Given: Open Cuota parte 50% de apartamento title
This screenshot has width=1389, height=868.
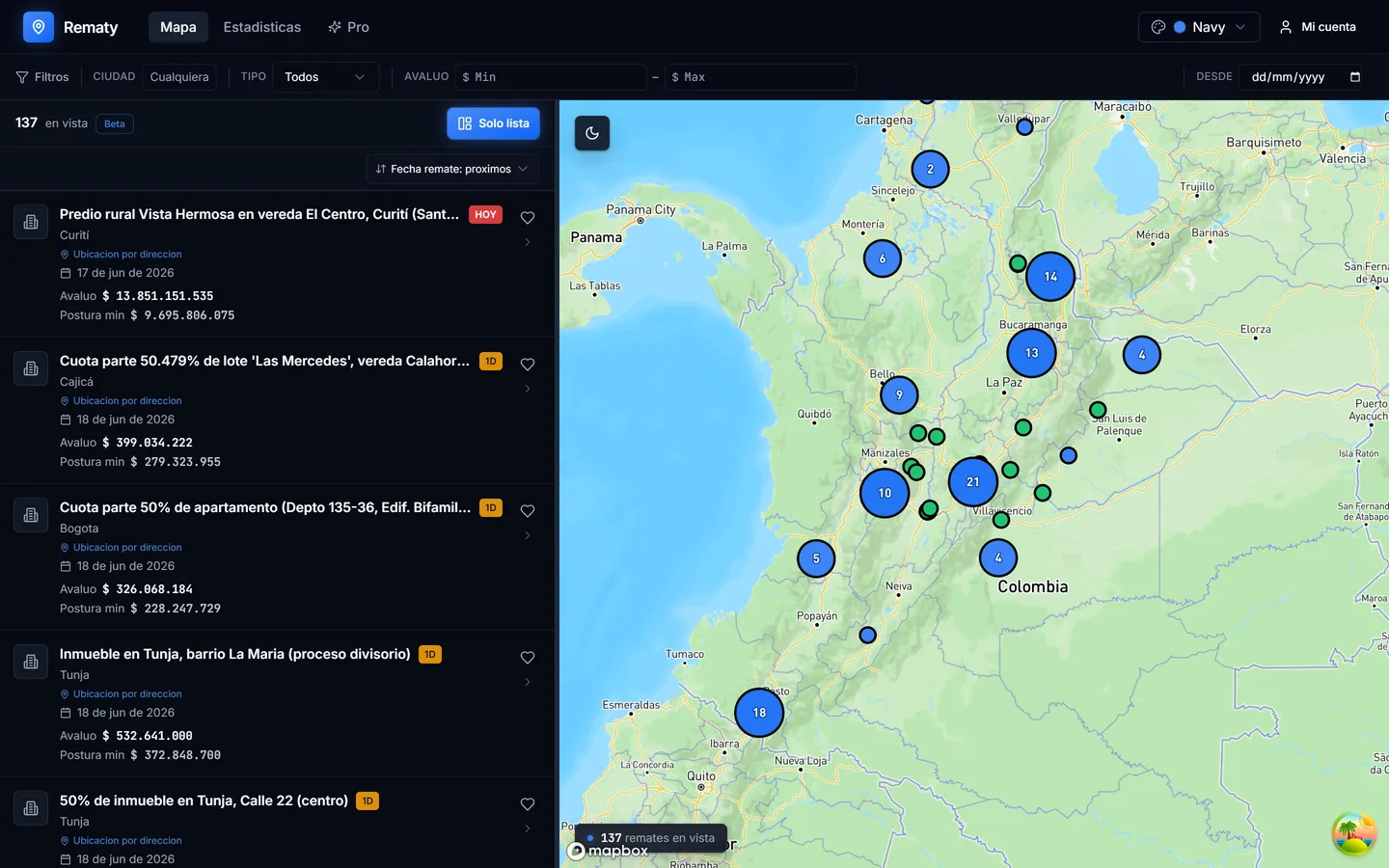Looking at the screenshot, I should (x=265, y=507).
